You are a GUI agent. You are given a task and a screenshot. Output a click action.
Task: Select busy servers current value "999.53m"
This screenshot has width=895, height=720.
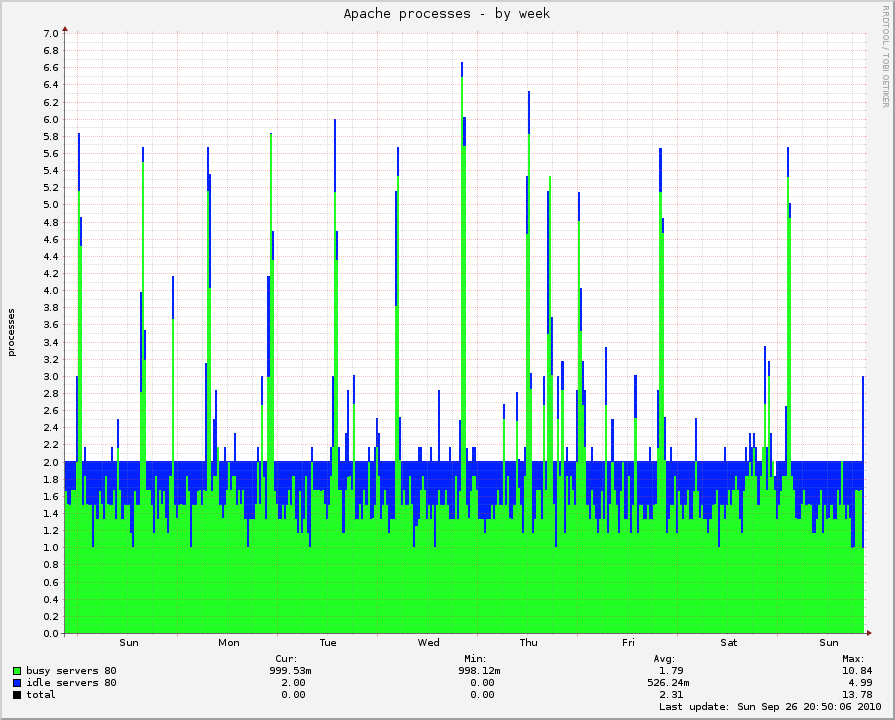291,671
